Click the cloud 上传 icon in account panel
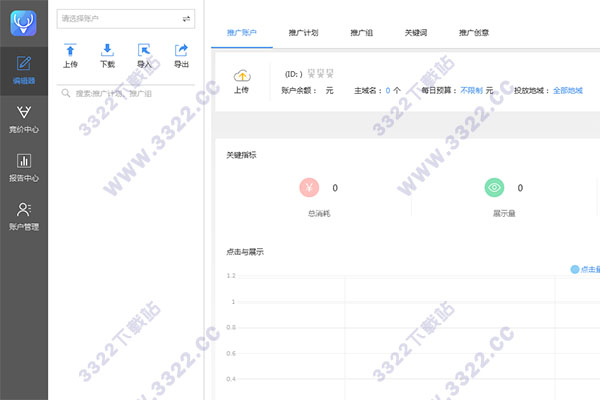Screen dimensions: 600x400 [x=242, y=76]
